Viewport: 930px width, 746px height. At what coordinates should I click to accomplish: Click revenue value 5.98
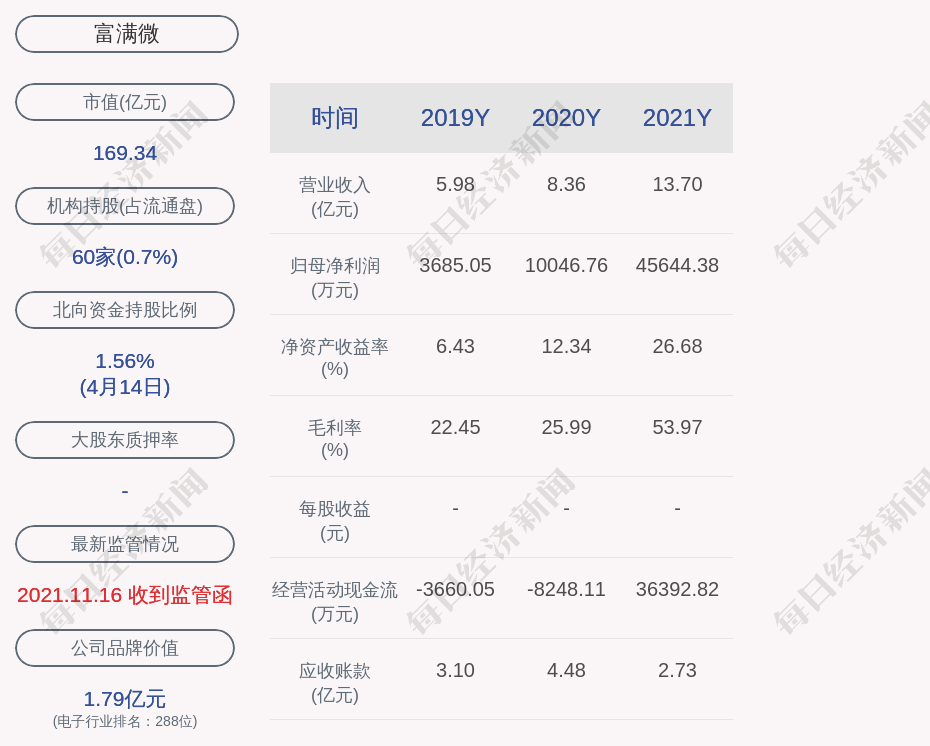click(x=456, y=184)
